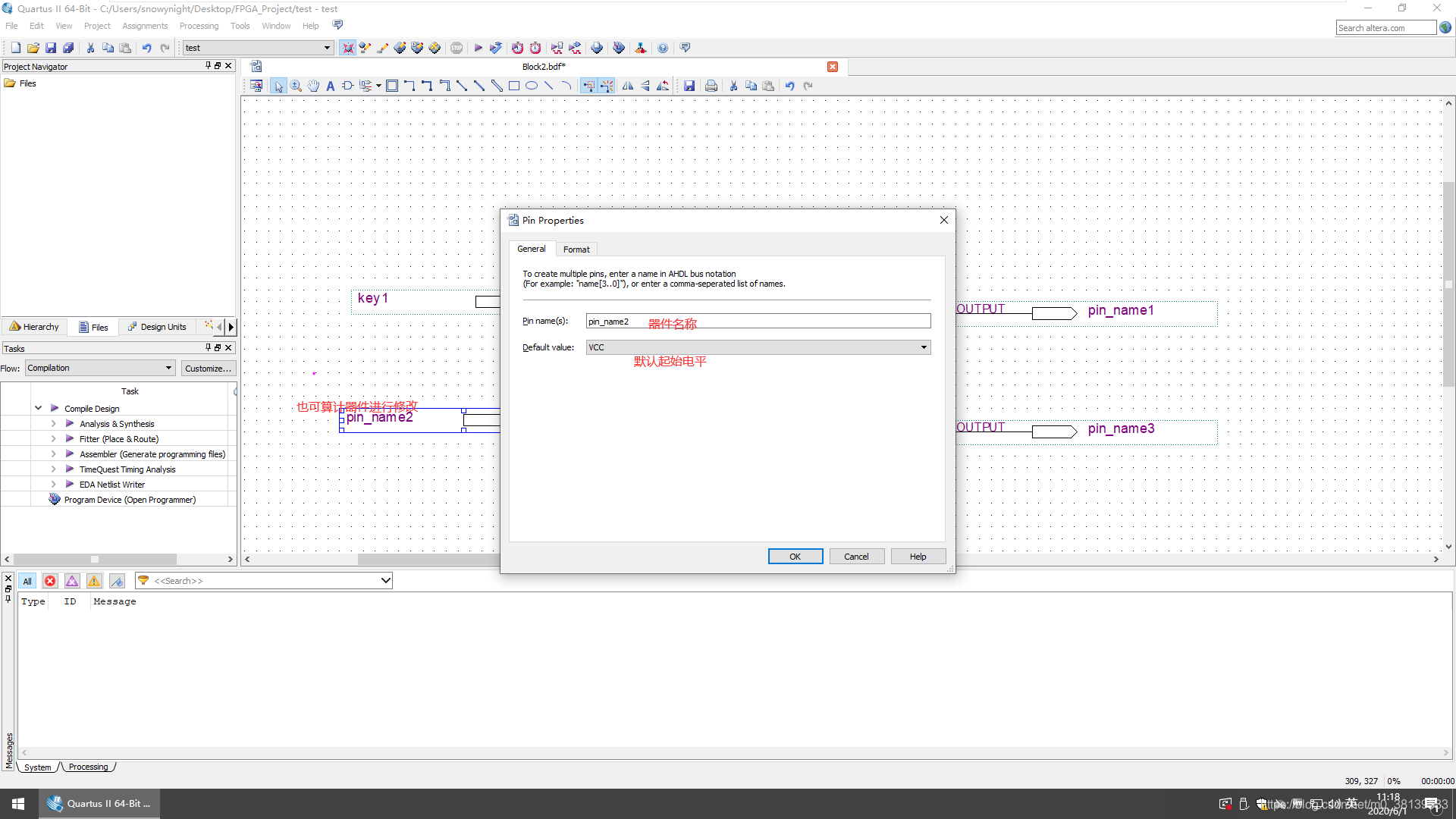Expand the Analysis & Synthesis task
This screenshot has height=819, width=1456.
(x=53, y=424)
